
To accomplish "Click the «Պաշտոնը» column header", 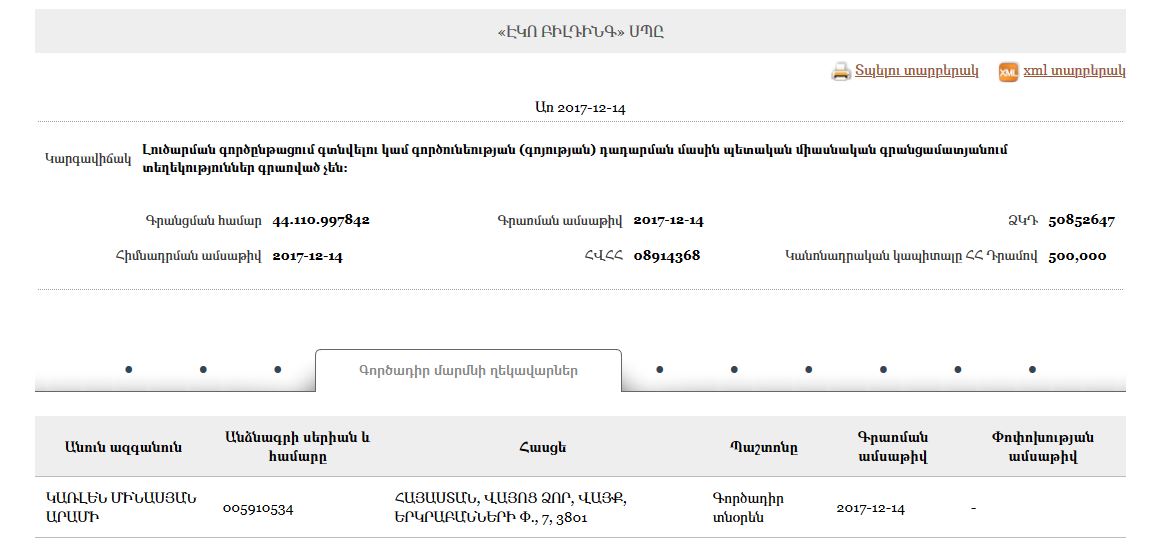I will pyautogui.click(x=764, y=447).
